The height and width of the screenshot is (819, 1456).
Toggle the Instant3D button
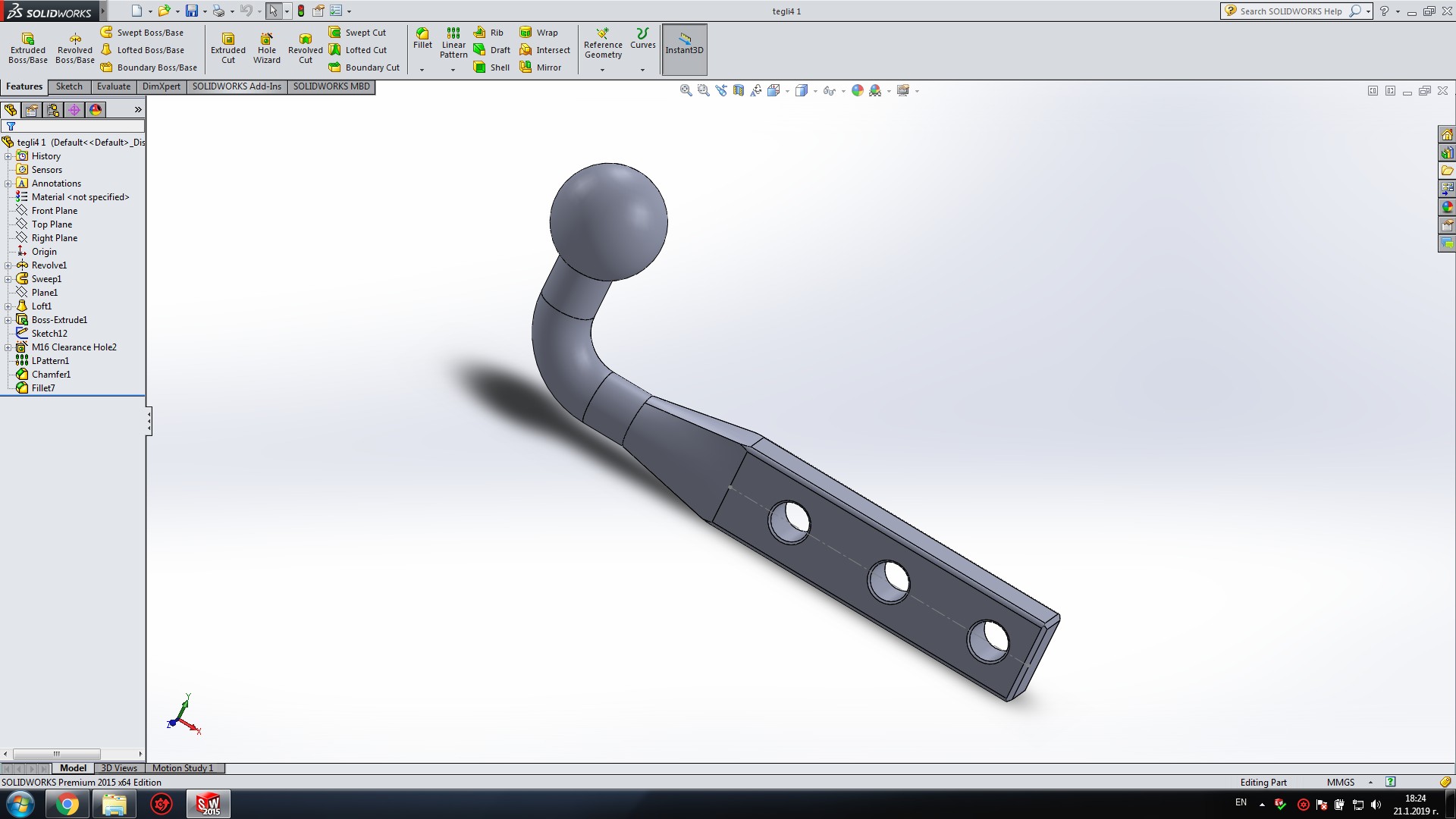click(x=685, y=49)
